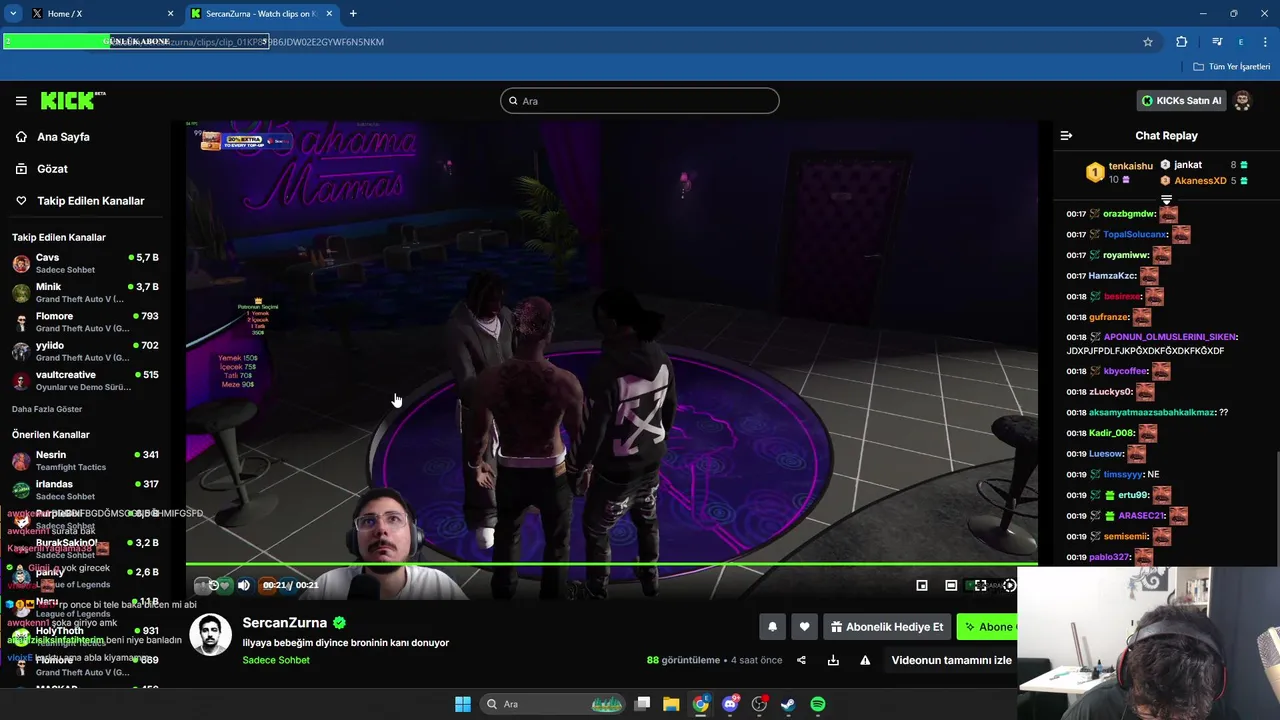The width and height of the screenshot is (1280, 720).
Task: Open the hamburger sidebar menu
Action: pos(21,101)
